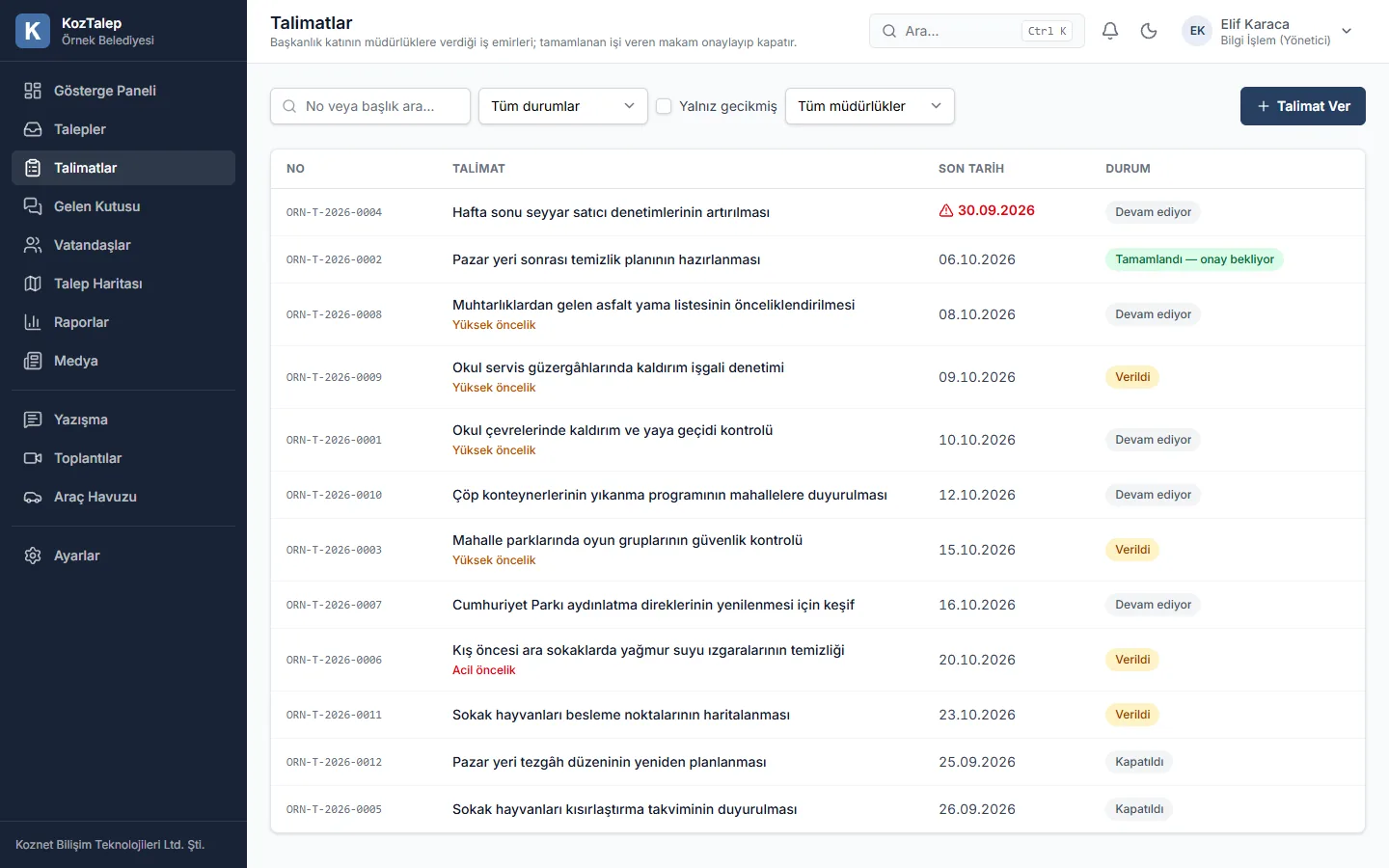
Task: Focus the No veya başlık ara search field
Action: tap(370, 106)
